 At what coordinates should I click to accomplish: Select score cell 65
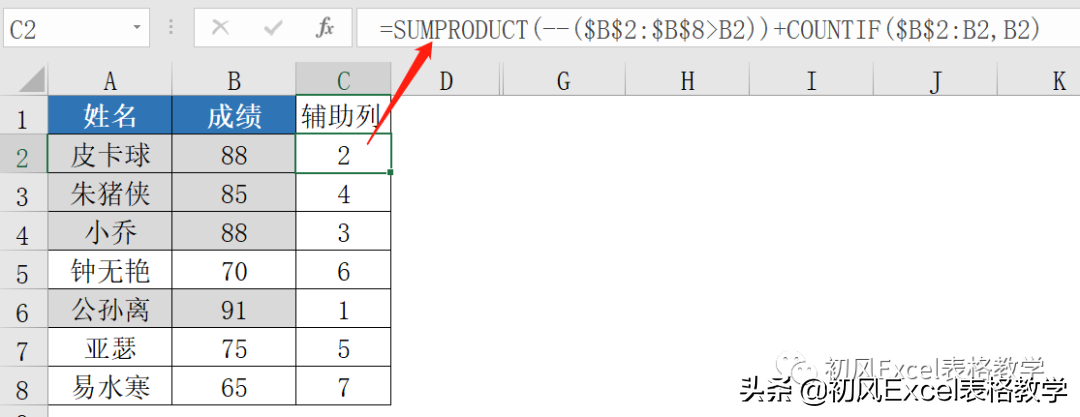233,385
